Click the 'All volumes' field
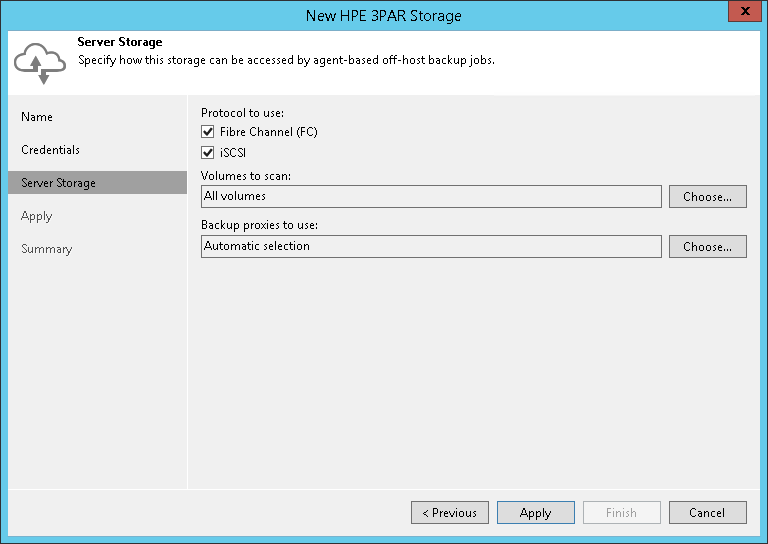 point(431,197)
